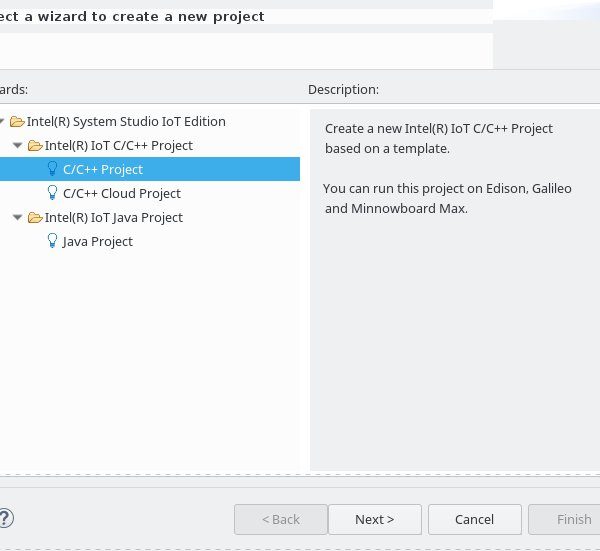This screenshot has height=551, width=600.
Task: Cancel the new project wizard
Action: pos(474,519)
